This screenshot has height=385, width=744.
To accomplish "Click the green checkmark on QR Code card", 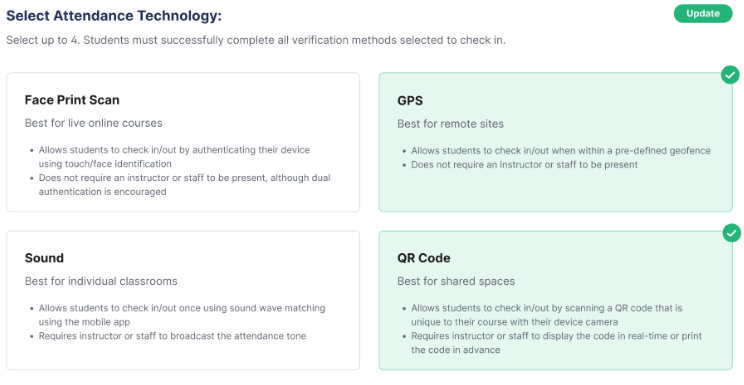I will [x=732, y=233].
